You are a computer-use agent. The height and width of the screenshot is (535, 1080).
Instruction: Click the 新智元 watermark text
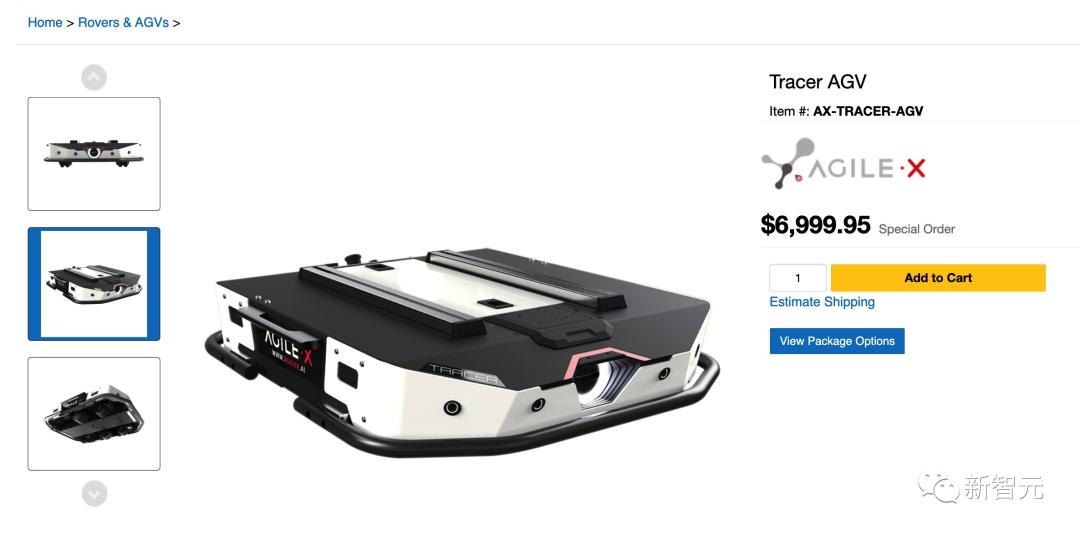(1004, 487)
